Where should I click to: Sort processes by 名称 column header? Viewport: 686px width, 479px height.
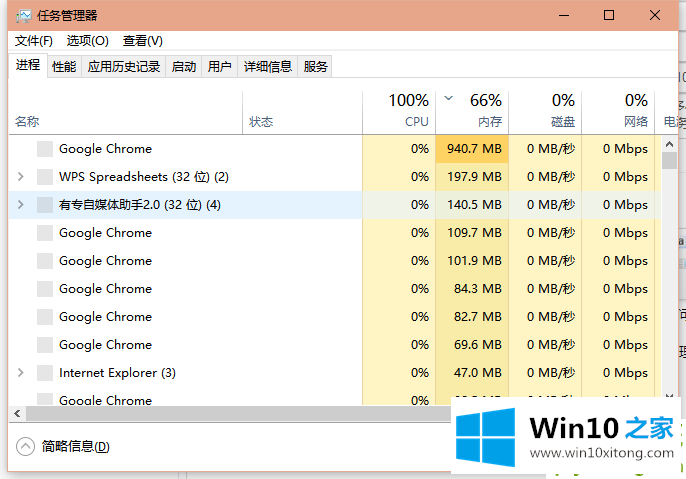[x=126, y=113]
